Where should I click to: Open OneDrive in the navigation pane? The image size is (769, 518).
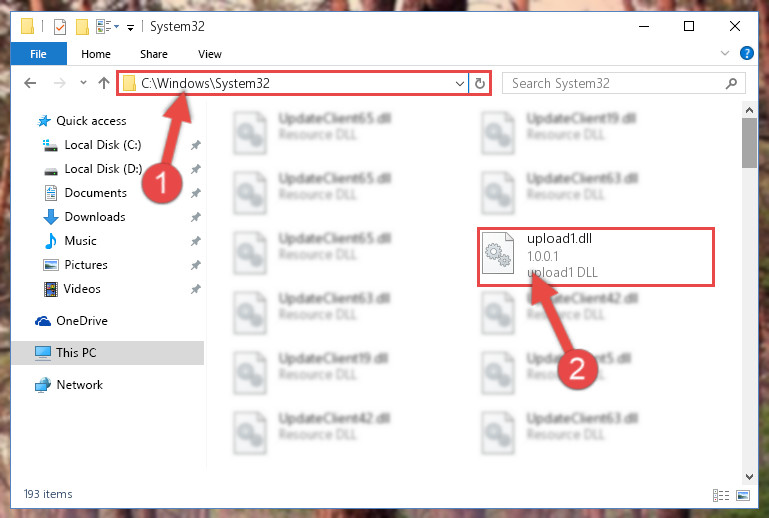[72, 321]
